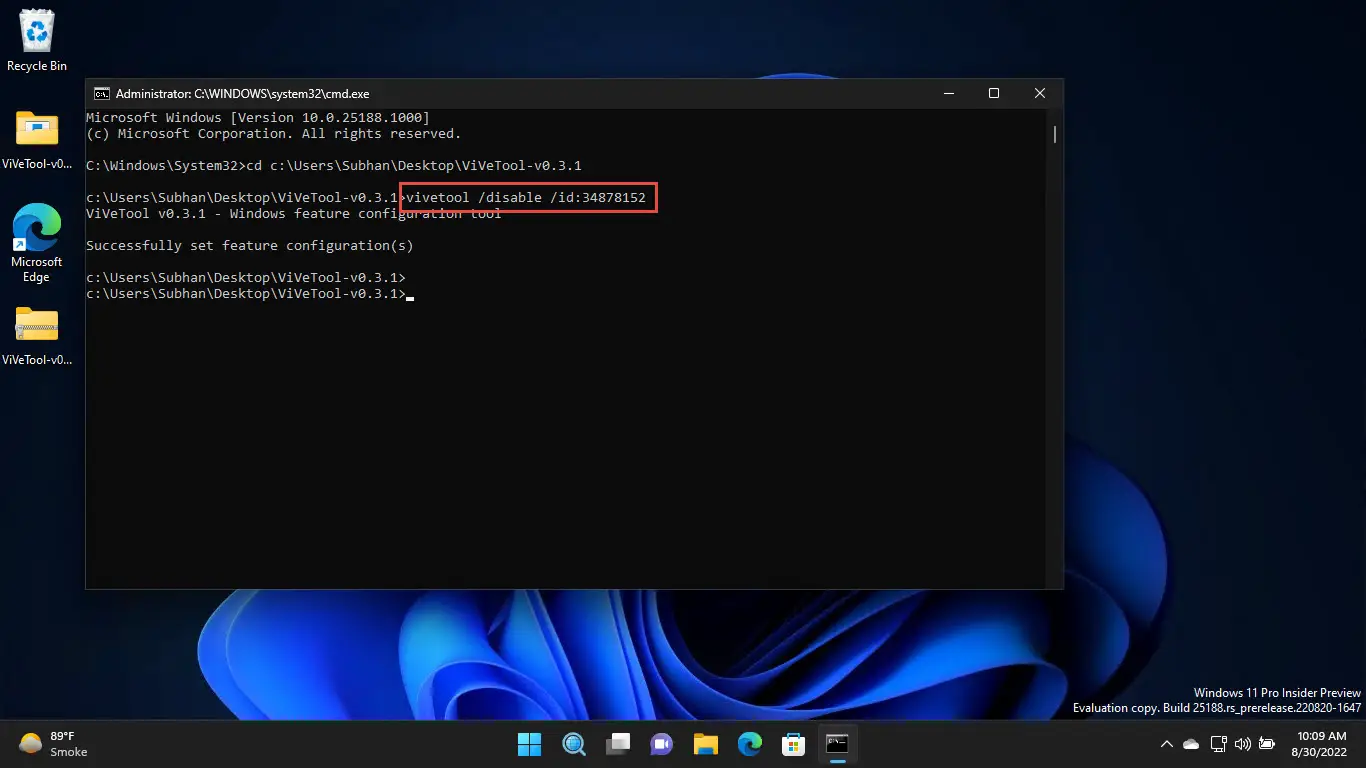Open the Chat app on taskbar
Screen dimensions: 1366x768
pyautogui.click(x=661, y=744)
